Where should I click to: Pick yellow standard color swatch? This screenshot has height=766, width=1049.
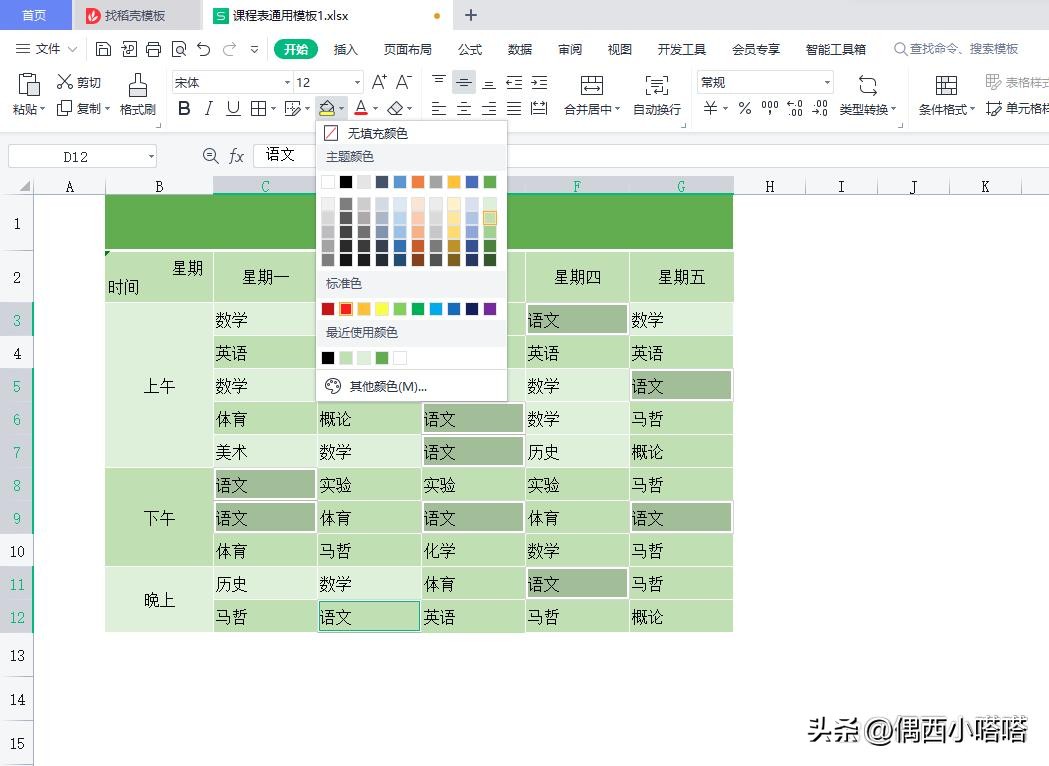pyautogui.click(x=381, y=308)
